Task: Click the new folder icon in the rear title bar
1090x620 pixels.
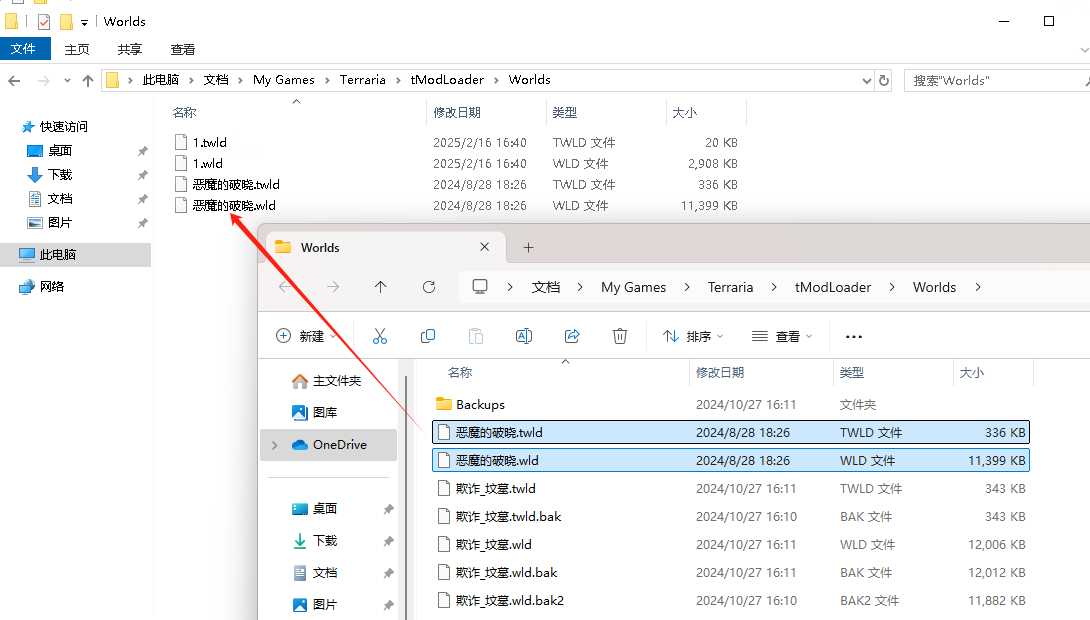Action: [67, 22]
